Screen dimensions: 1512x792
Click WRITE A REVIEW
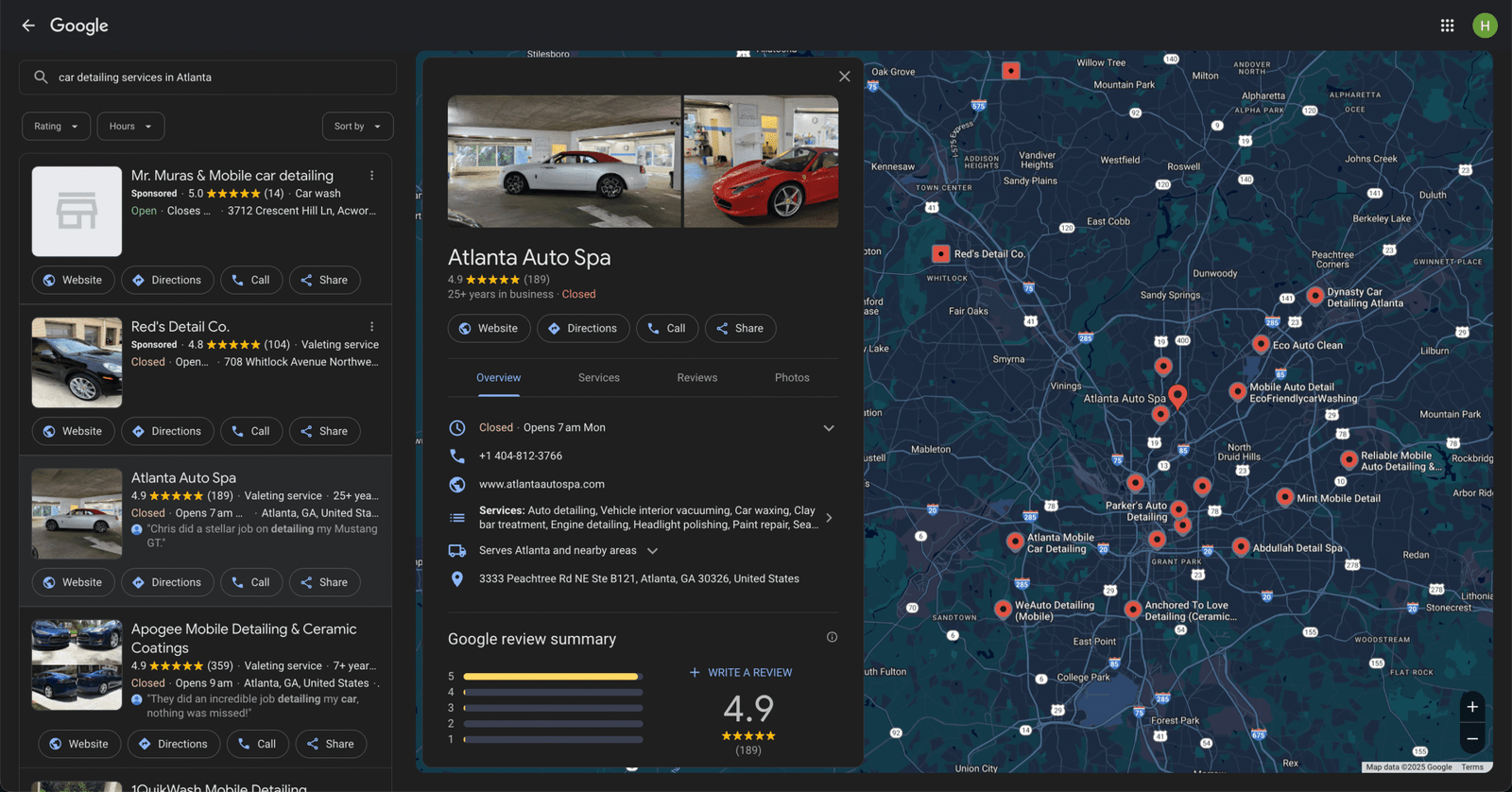pos(741,672)
